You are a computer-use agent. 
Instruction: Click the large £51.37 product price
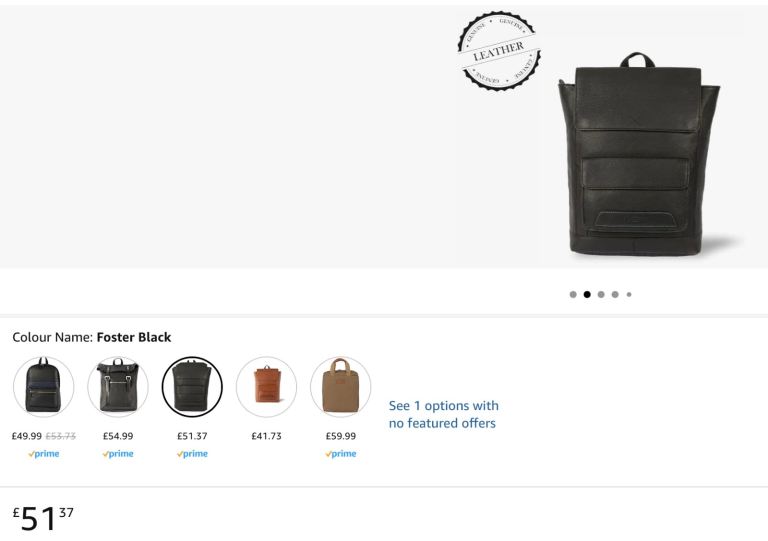pos(43,518)
